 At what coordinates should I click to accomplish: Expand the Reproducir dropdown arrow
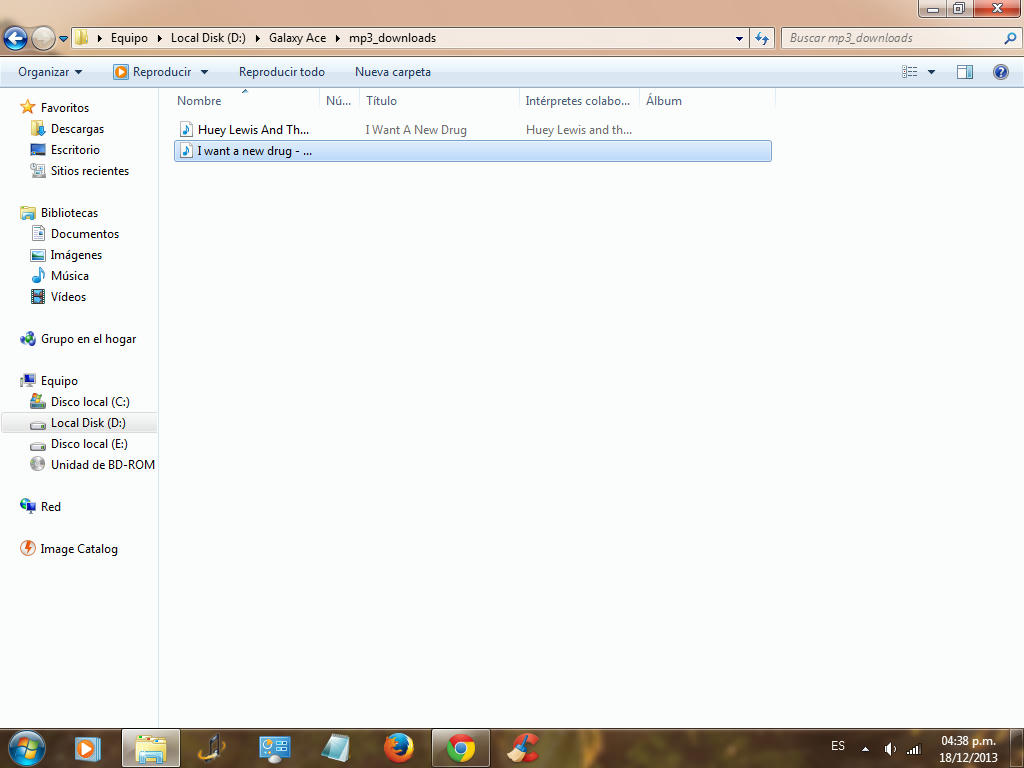pos(204,72)
